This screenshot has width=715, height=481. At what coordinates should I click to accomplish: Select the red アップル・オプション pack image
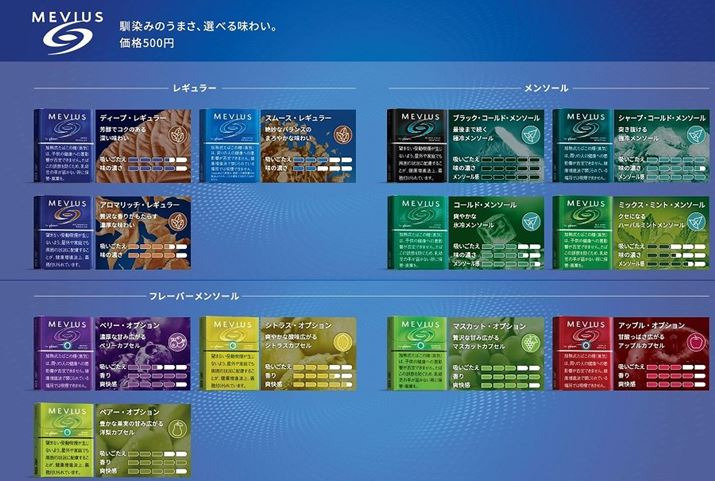pos(582,353)
